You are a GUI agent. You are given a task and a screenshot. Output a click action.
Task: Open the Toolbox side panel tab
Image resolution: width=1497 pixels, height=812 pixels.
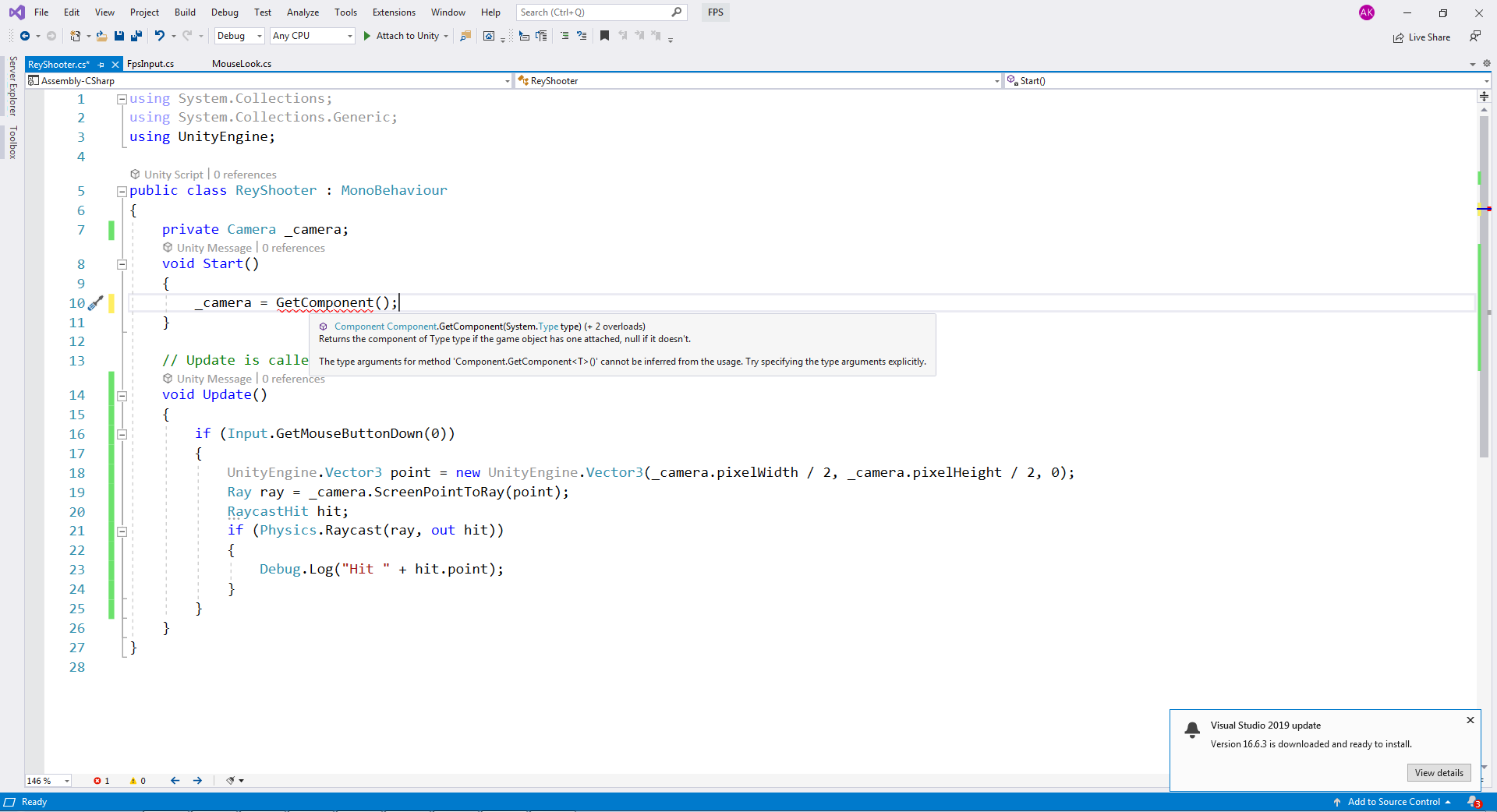[12, 142]
